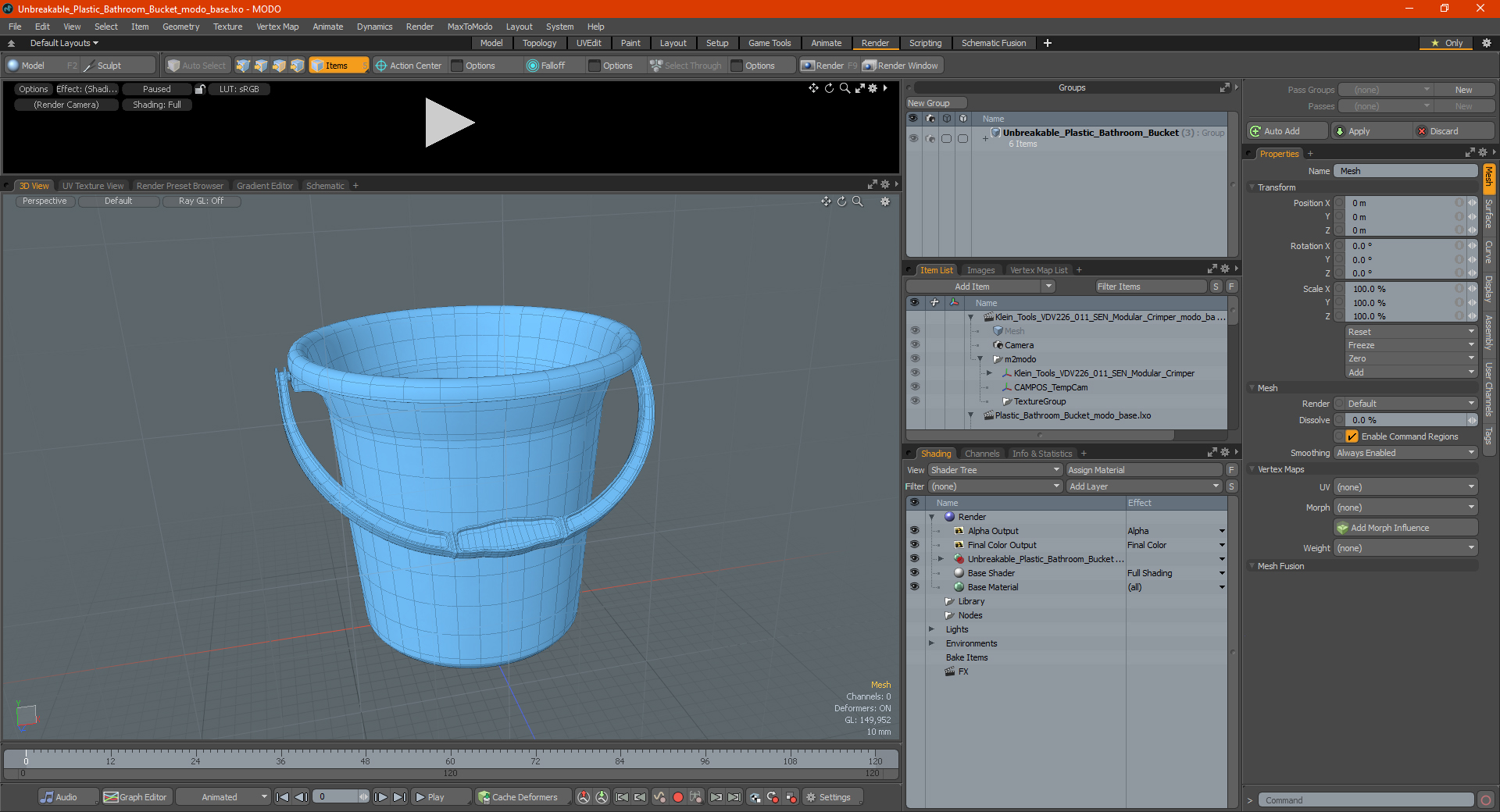Screen dimensions: 1500x812
Task: Switch to the Topology layout tab
Action: click(x=539, y=43)
